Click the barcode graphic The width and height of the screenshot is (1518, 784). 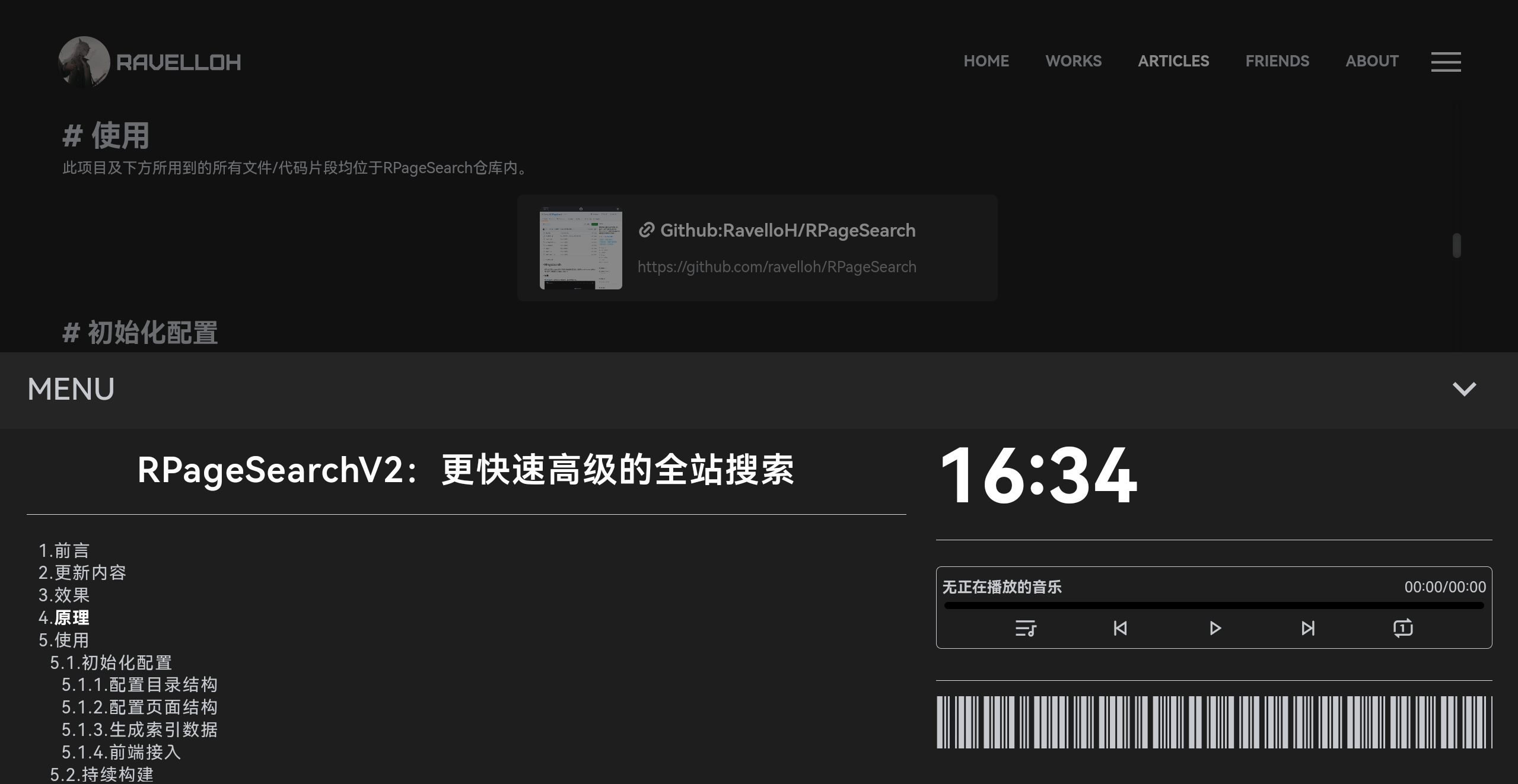coord(1214,722)
